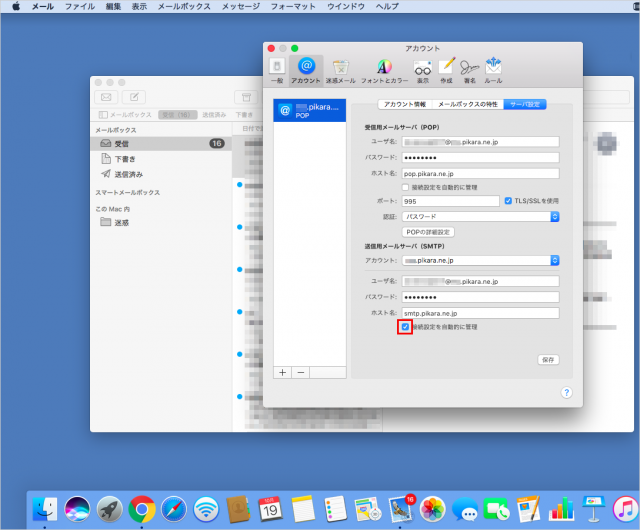
Task: Select pikara POP account in list
Action: (x=309, y=110)
